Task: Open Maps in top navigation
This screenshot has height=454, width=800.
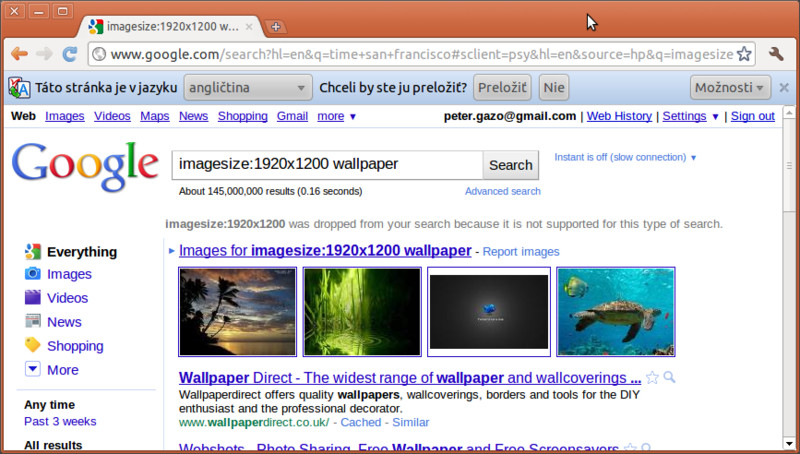Action: (155, 116)
